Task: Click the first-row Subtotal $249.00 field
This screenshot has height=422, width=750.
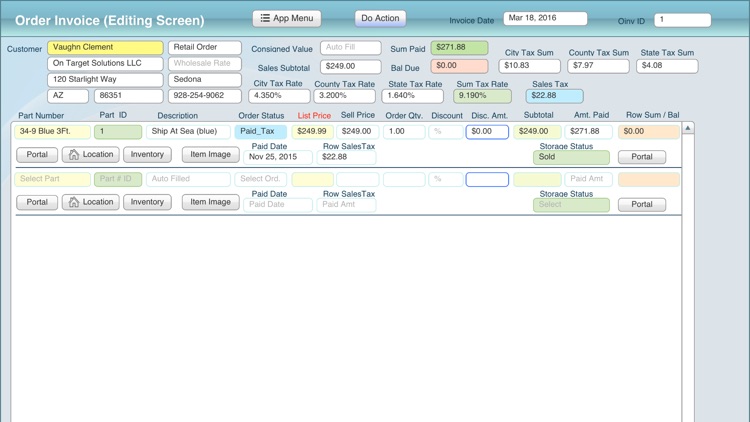Action: pyautogui.click(x=537, y=132)
